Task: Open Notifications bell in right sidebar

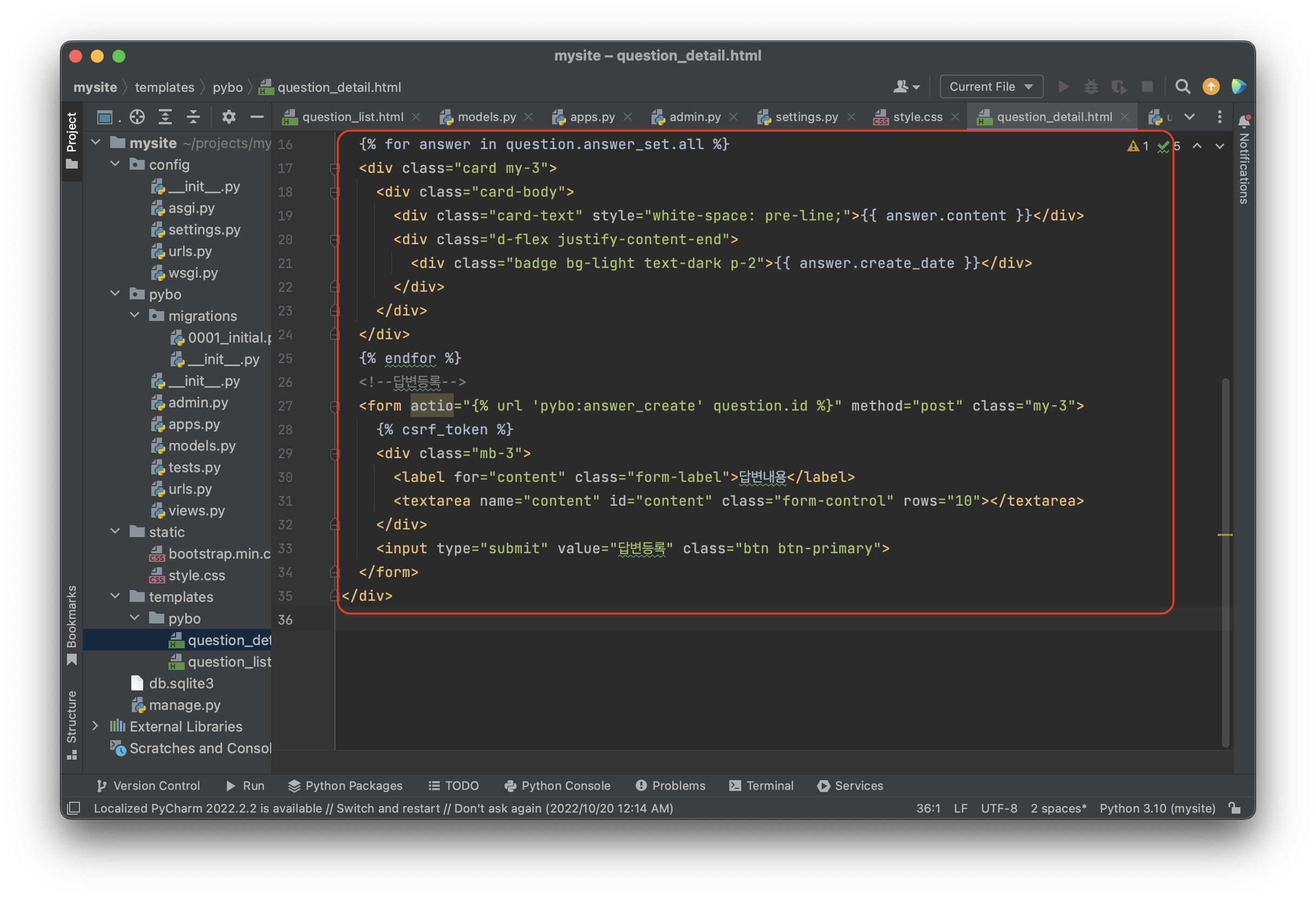Action: 1244,120
